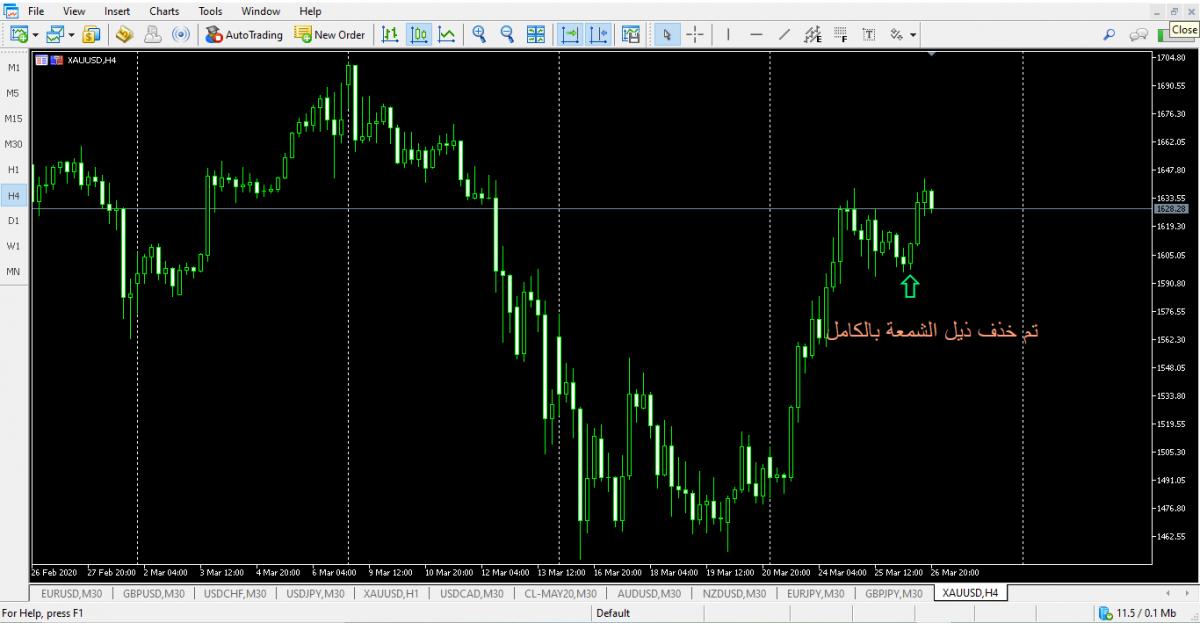This screenshot has width=1200, height=623.
Task: Draw a trendline with the diagonal line tool
Action: 785,34
